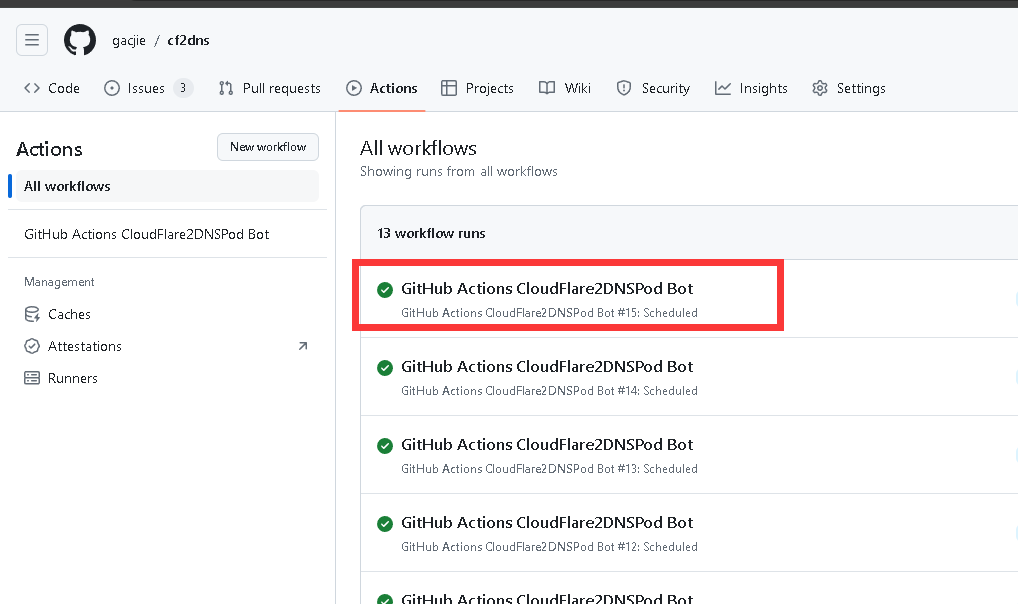Image resolution: width=1018 pixels, height=604 pixels.
Task: Switch to the Pull requests tab
Action: tap(269, 88)
